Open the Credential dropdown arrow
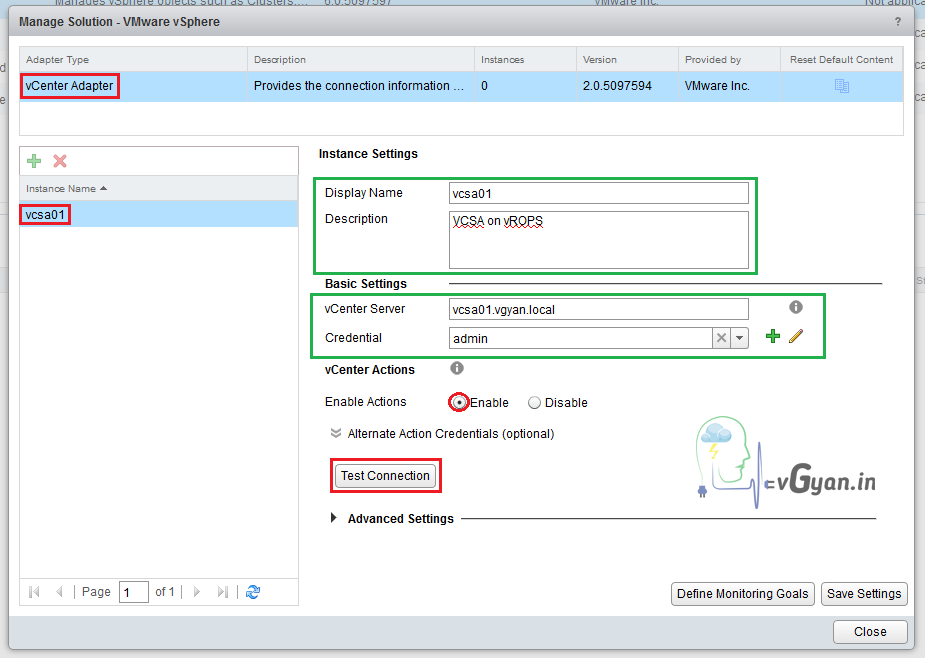 [x=740, y=339]
